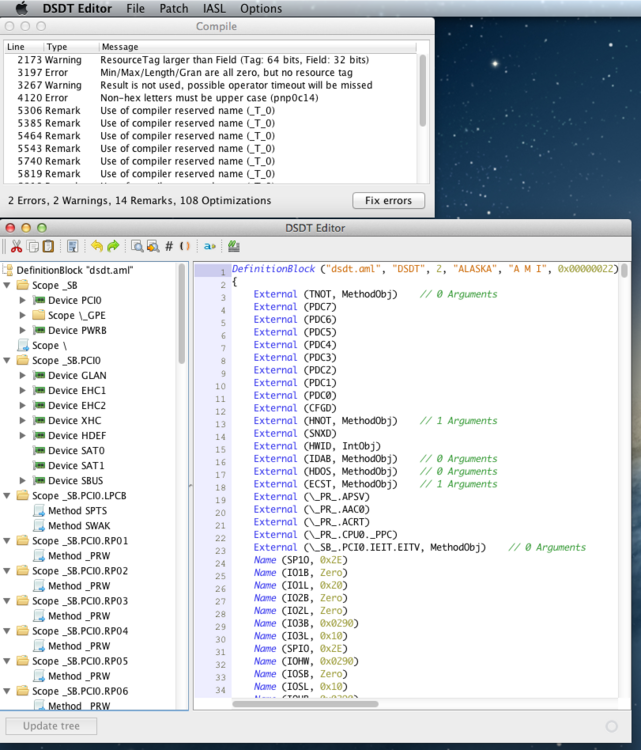Expand Device PWRB node
The image size is (641, 750).
click(x=22, y=331)
